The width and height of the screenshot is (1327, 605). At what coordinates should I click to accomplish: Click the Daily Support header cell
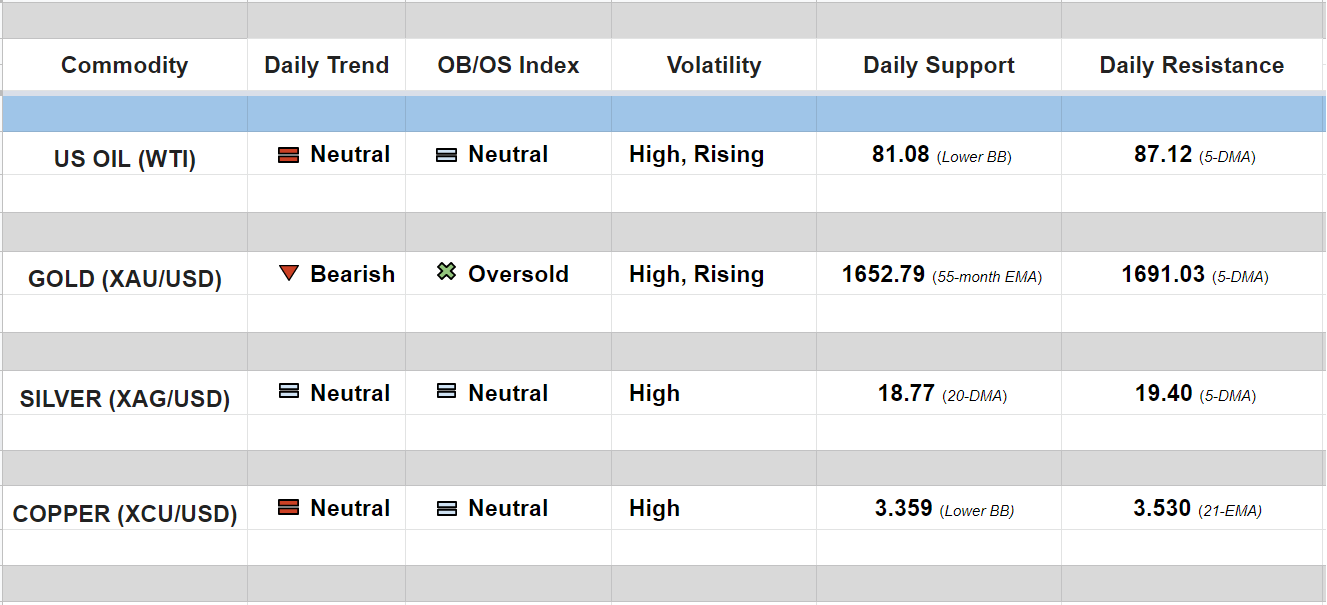pos(938,66)
